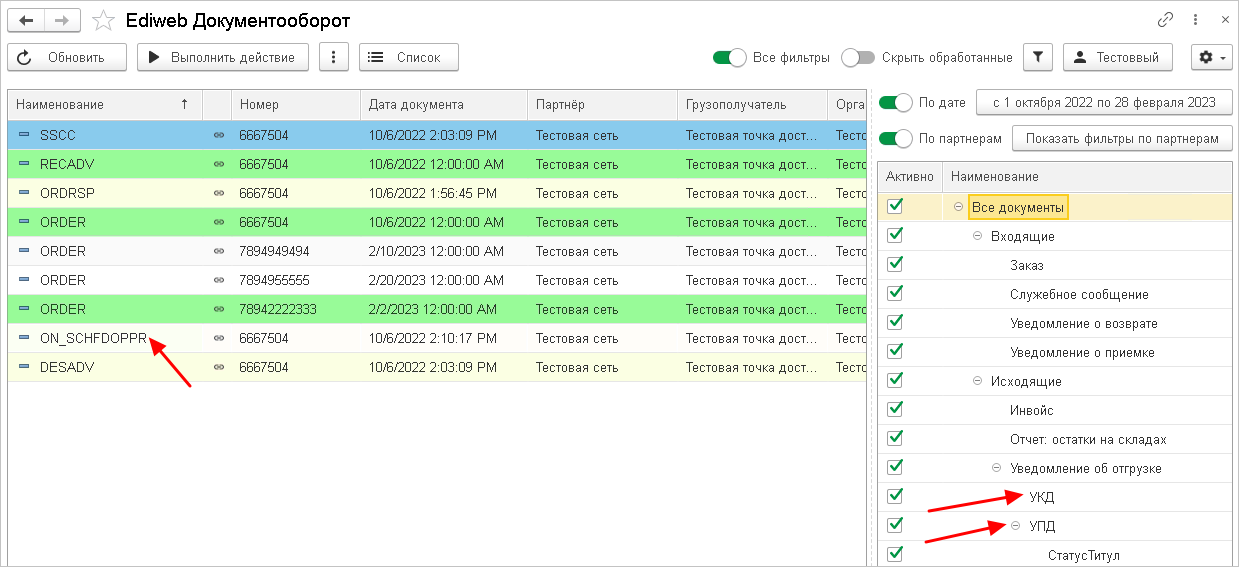Collapse the Входящие tree node
The image size is (1239, 567).
[x=978, y=236]
